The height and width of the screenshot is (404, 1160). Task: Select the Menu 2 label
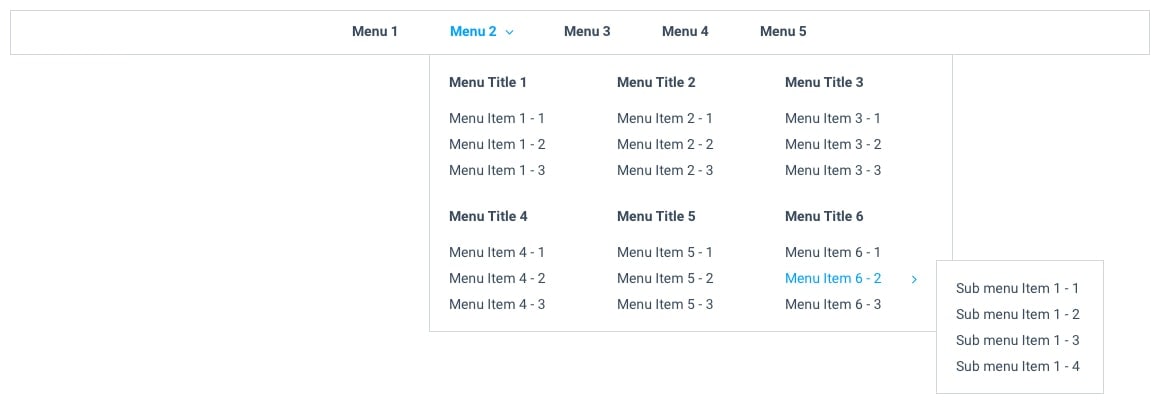coord(473,32)
